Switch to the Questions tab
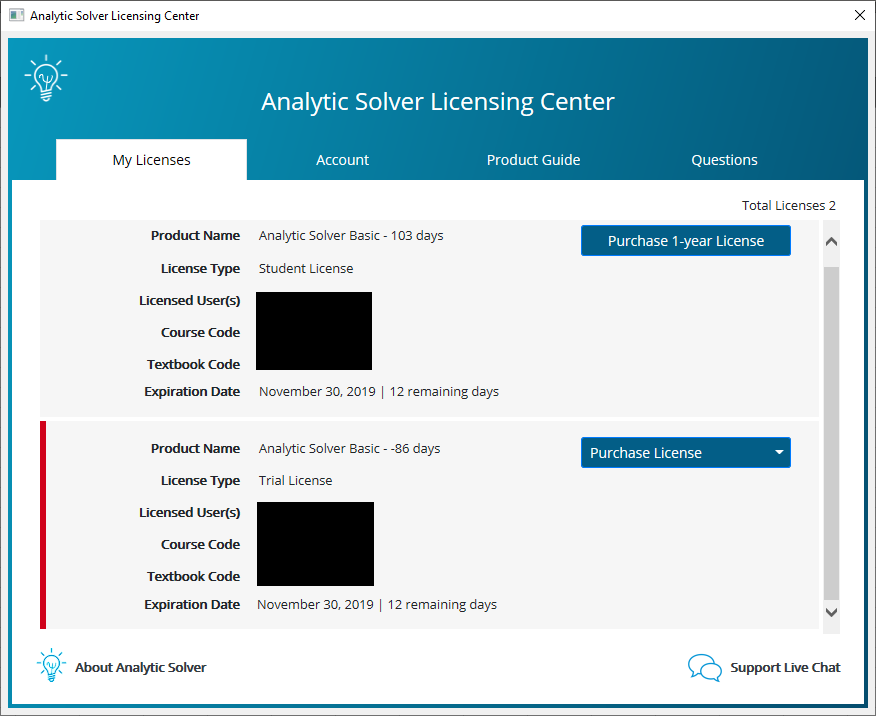The image size is (876, 716). tap(724, 160)
